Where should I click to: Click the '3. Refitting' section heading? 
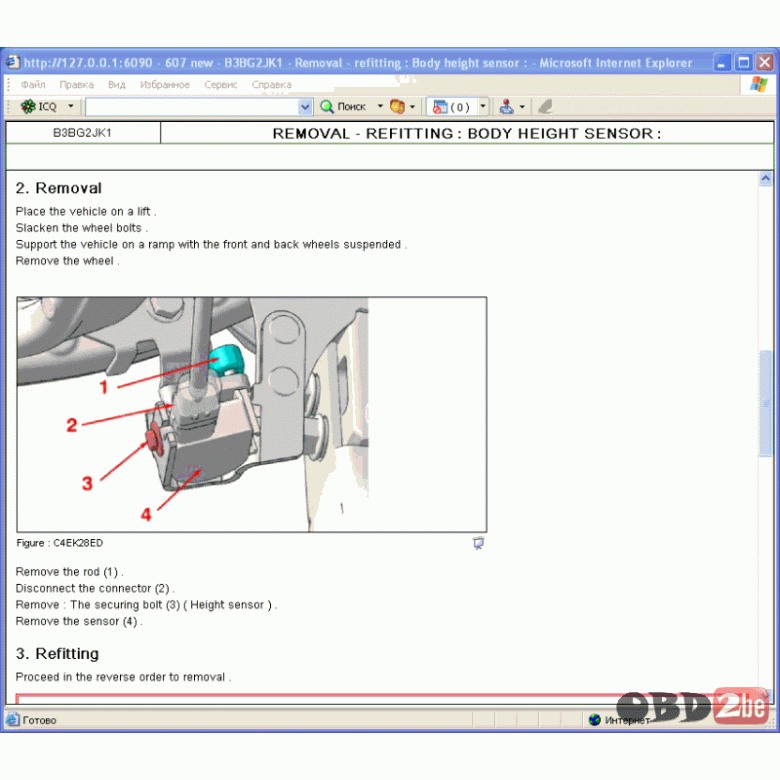tap(57, 653)
